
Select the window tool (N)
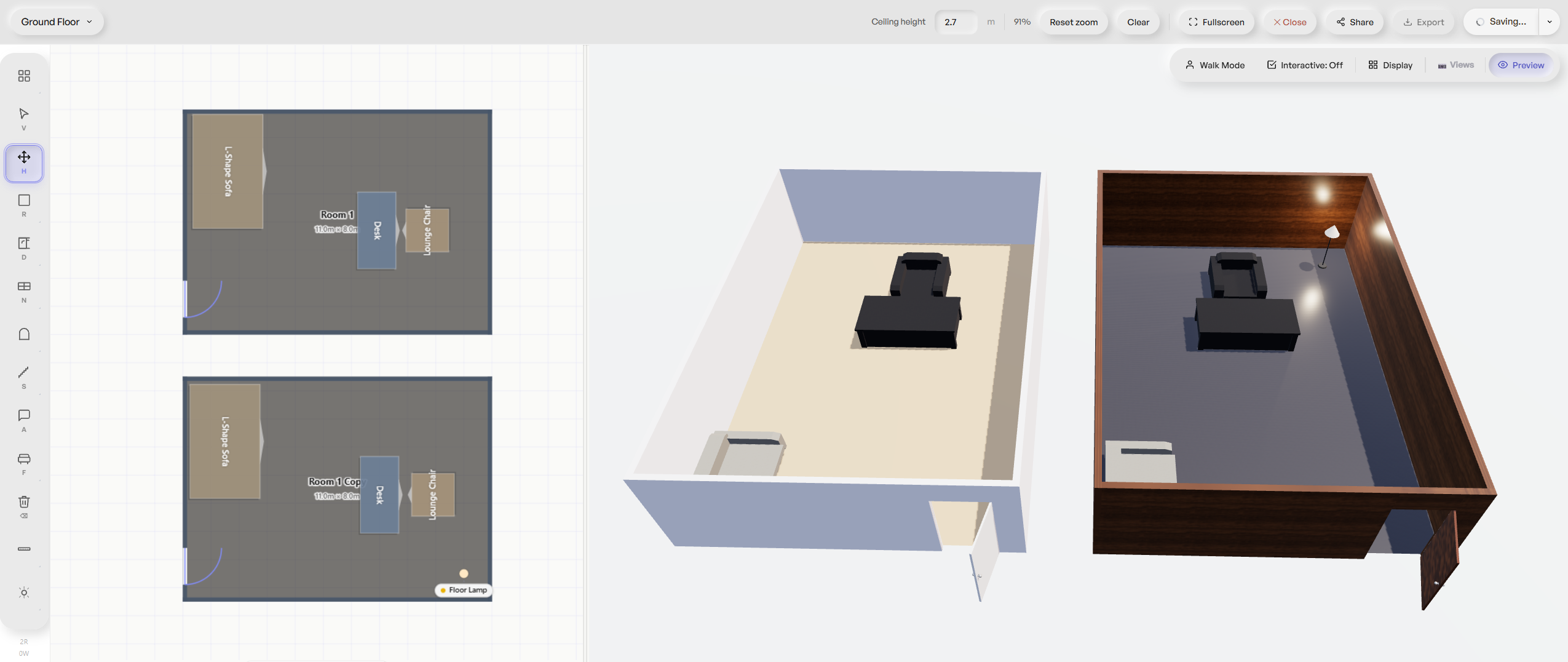tap(24, 291)
